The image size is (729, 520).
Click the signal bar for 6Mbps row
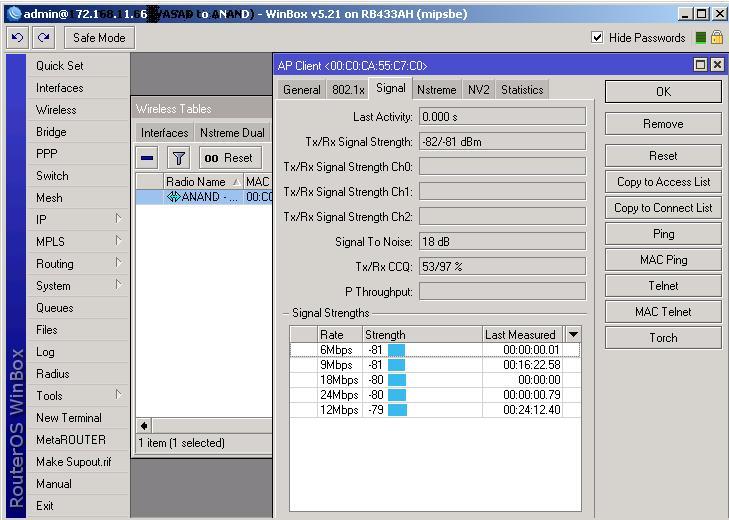397,350
